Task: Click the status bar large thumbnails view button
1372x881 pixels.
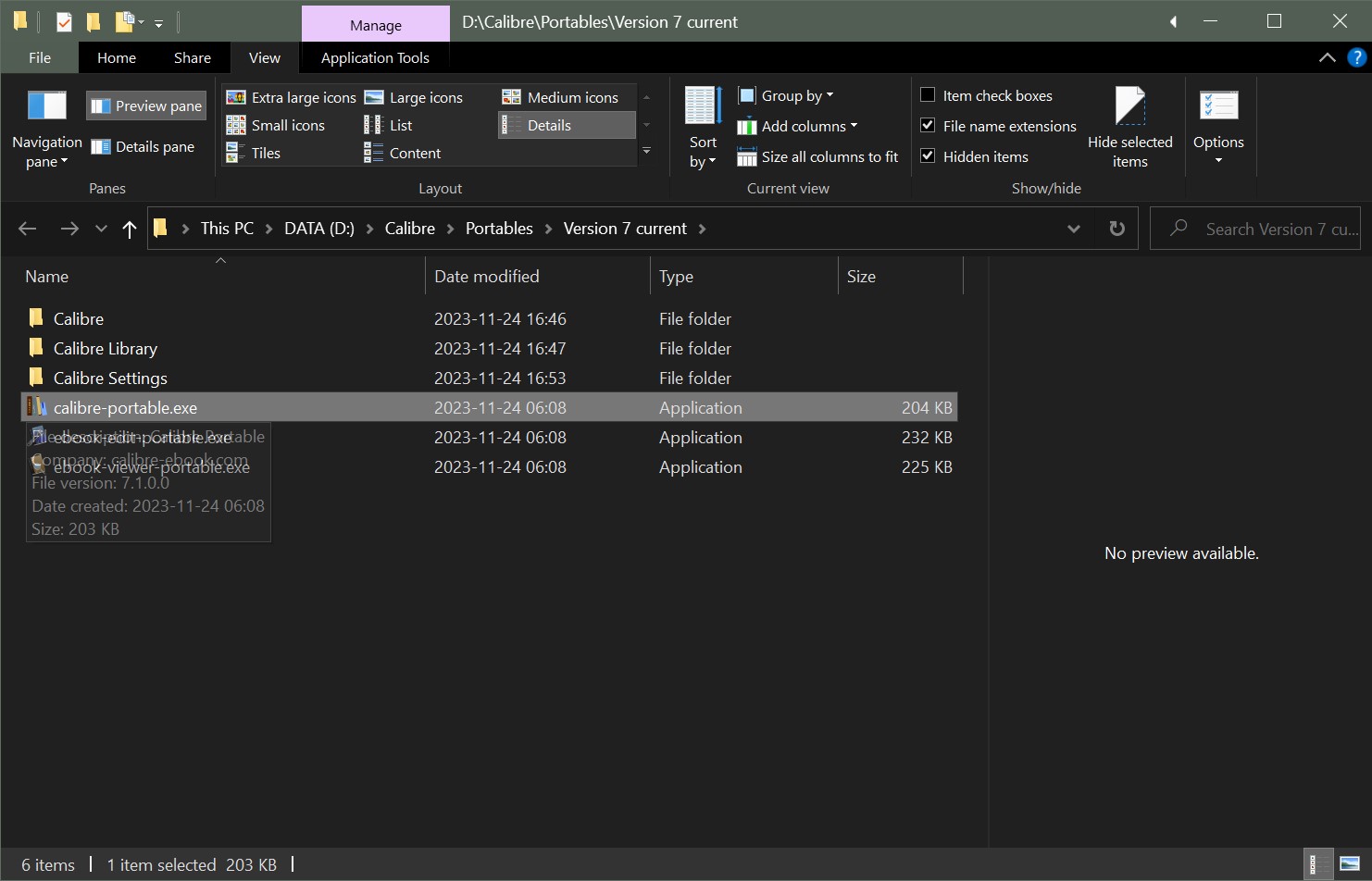Action: [1349, 864]
